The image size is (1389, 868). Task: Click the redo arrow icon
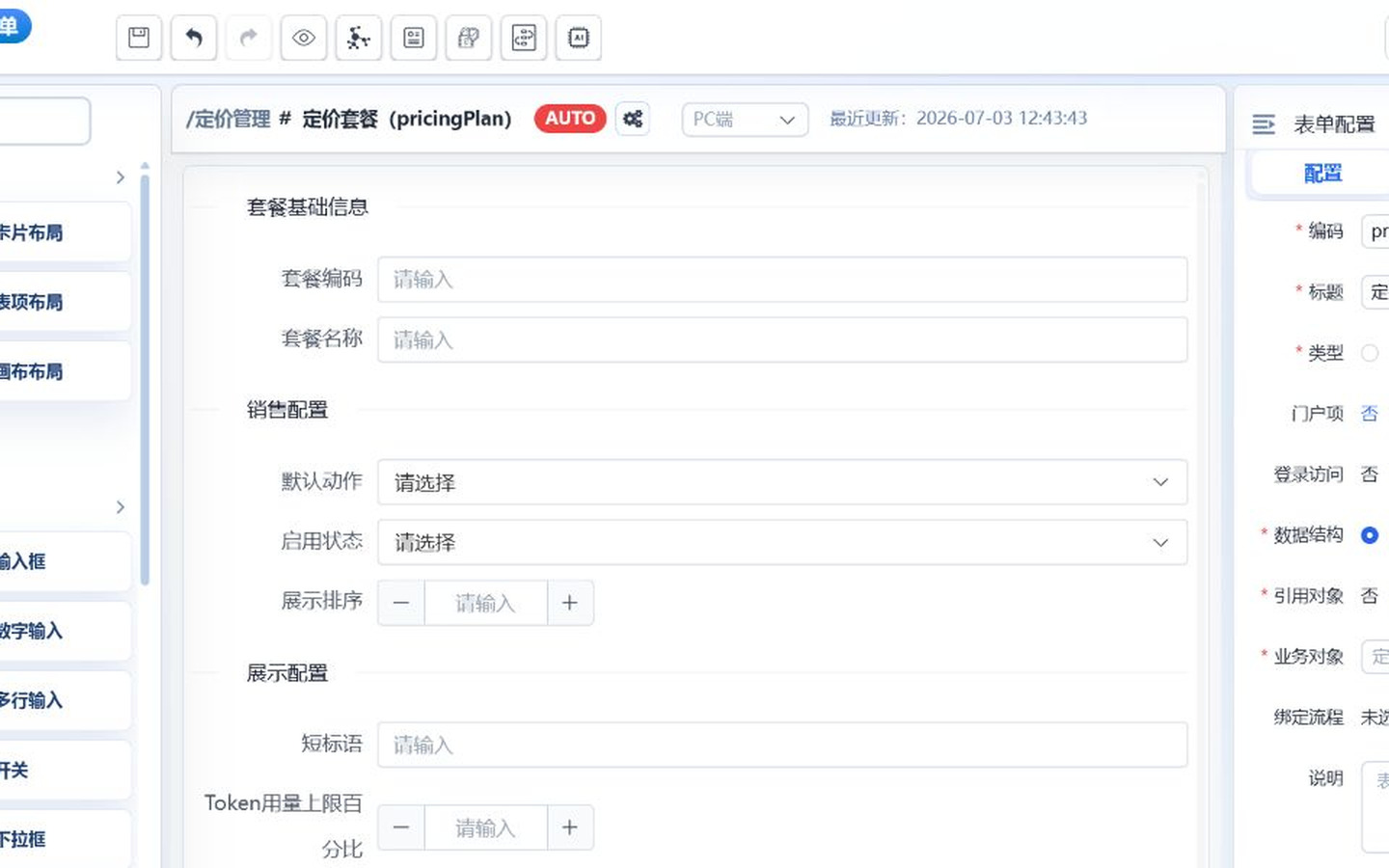(249, 38)
